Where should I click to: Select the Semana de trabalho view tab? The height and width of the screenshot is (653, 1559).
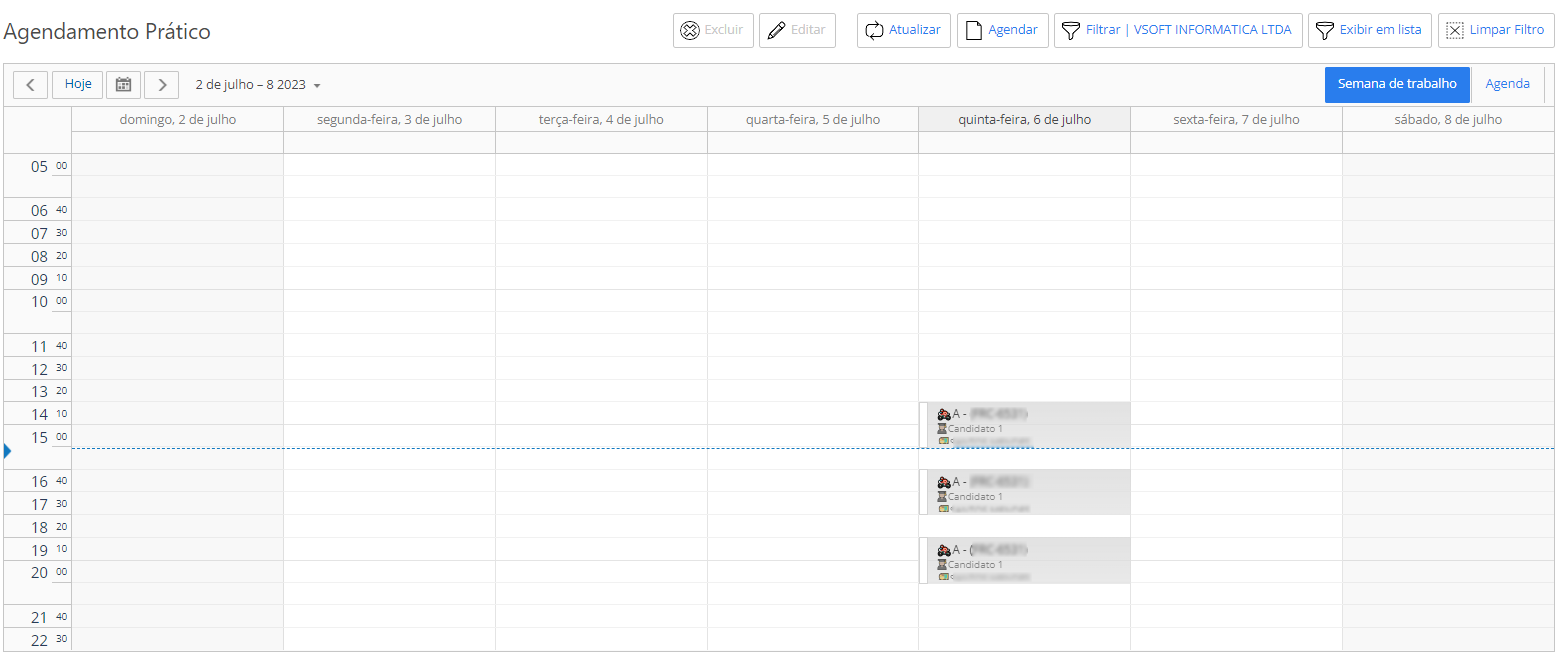[1396, 84]
